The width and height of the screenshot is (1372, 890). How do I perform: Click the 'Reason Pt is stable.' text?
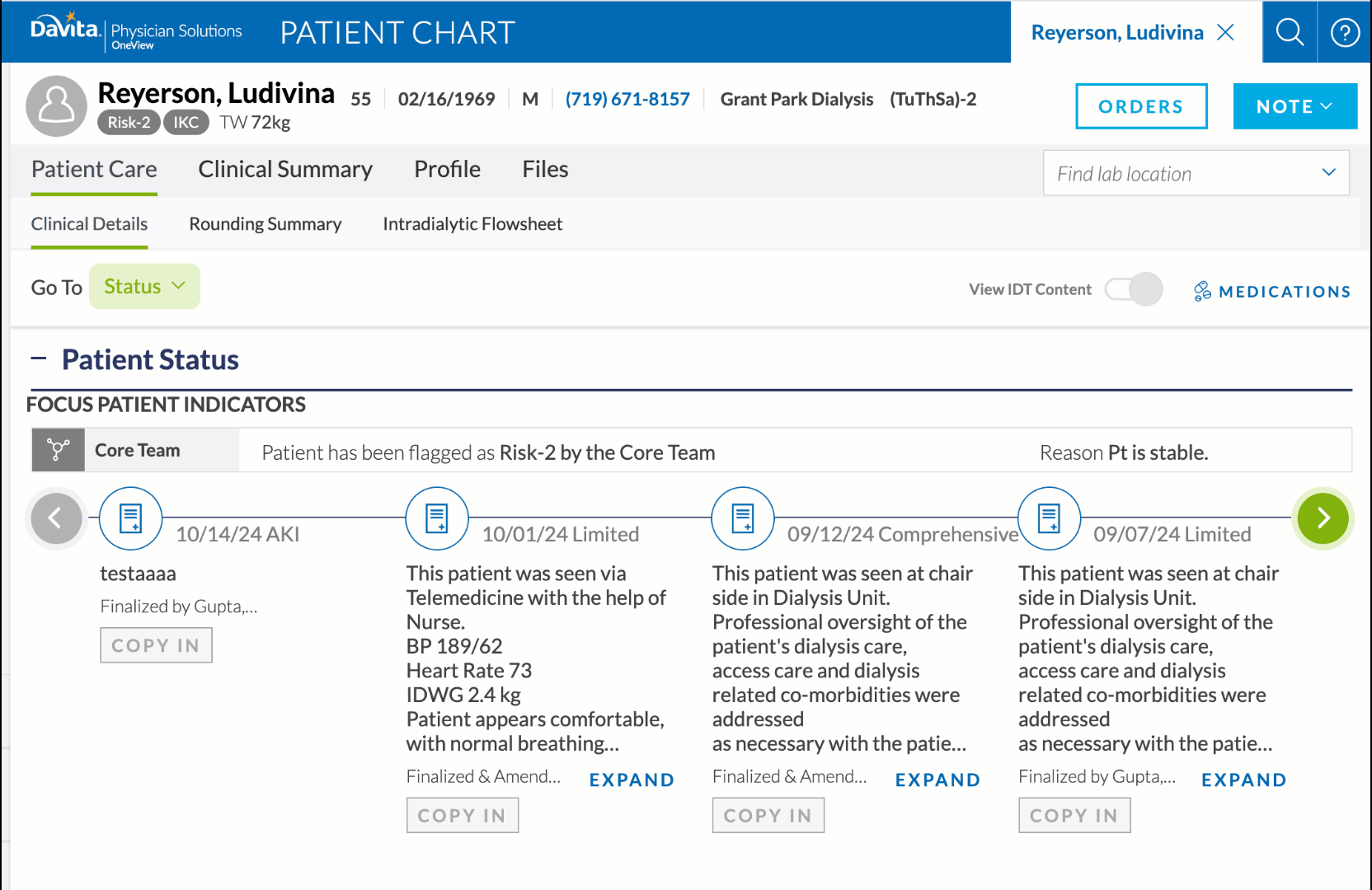click(1124, 452)
